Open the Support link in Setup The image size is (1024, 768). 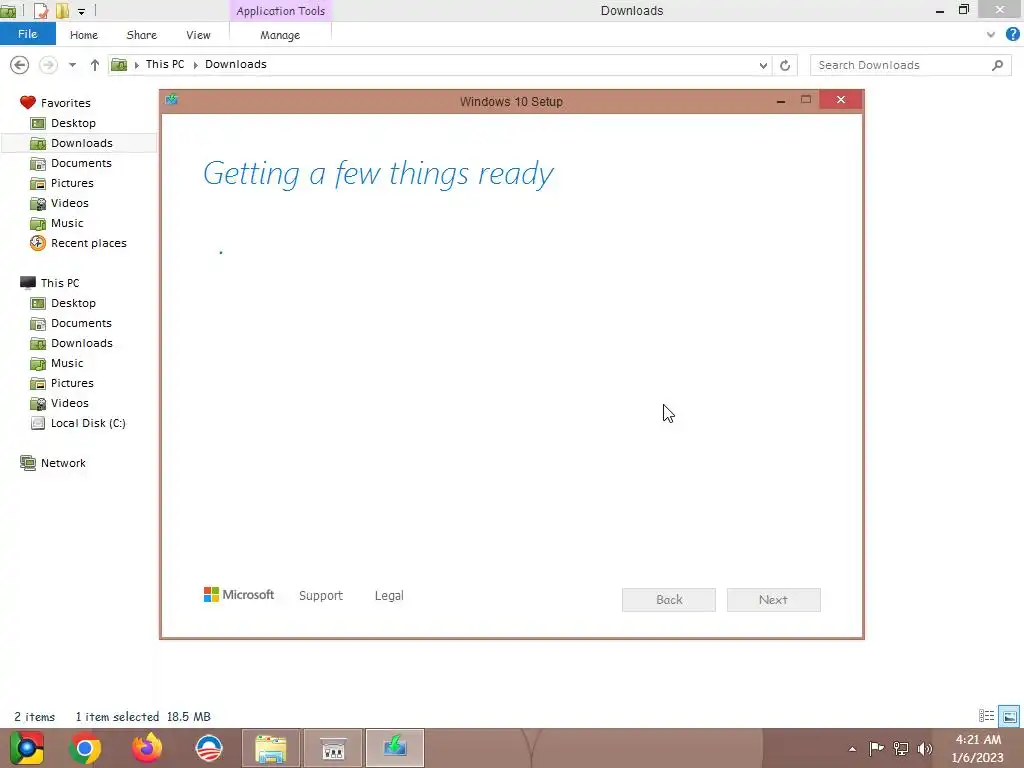click(x=321, y=596)
